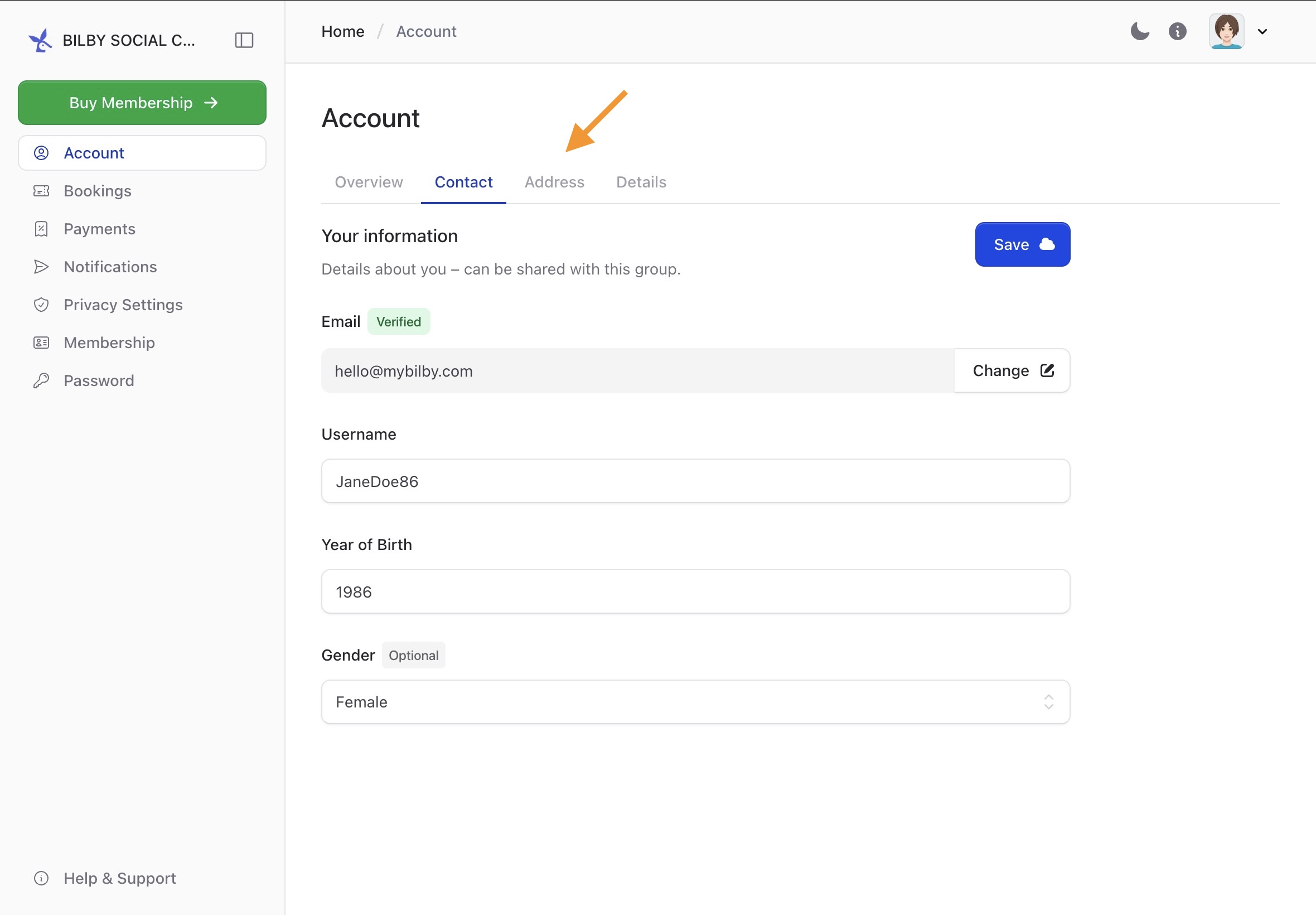Click the Gender dropdown up-down arrows
Image resolution: width=1316 pixels, height=915 pixels.
pyautogui.click(x=1048, y=702)
